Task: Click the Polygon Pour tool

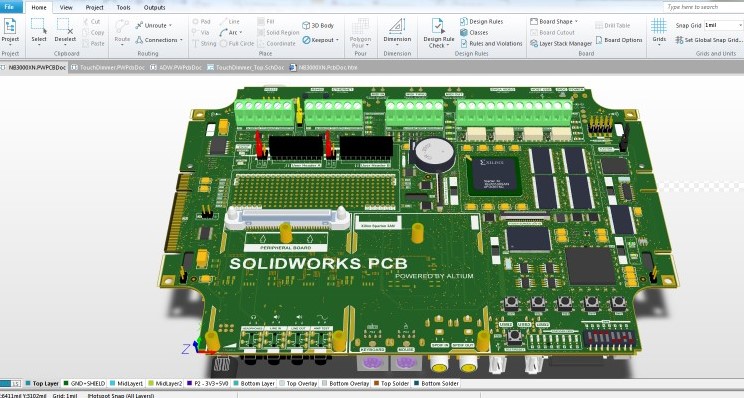Action: (361, 33)
